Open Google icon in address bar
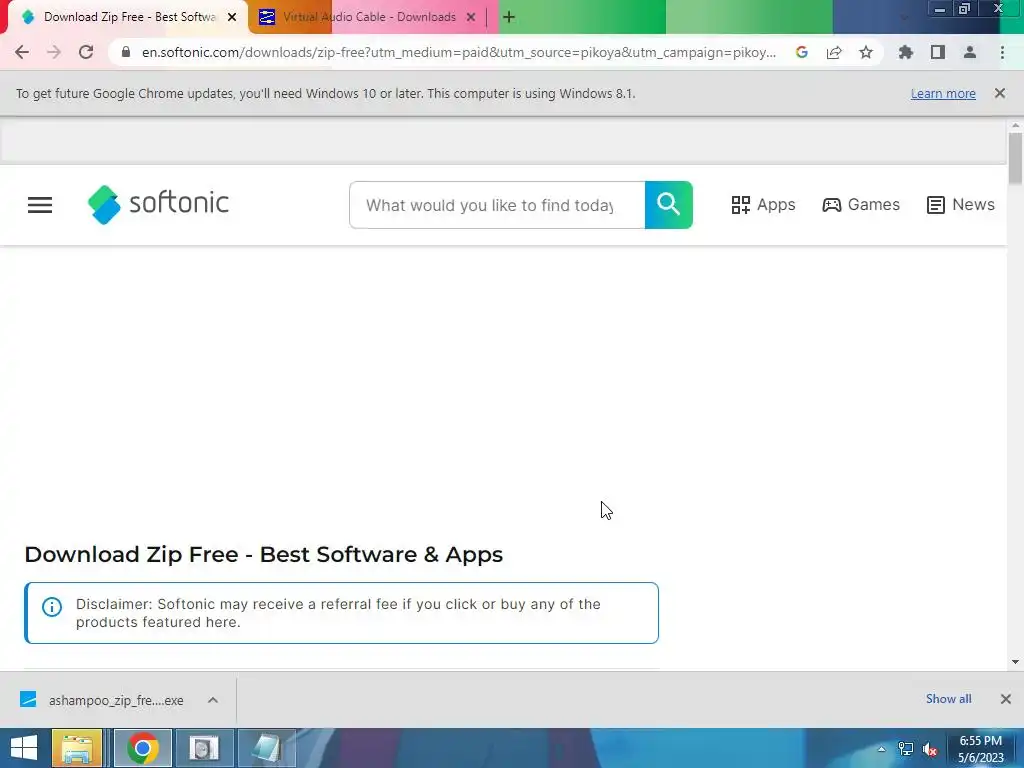This screenshot has width=1024, height=768. 802,52
